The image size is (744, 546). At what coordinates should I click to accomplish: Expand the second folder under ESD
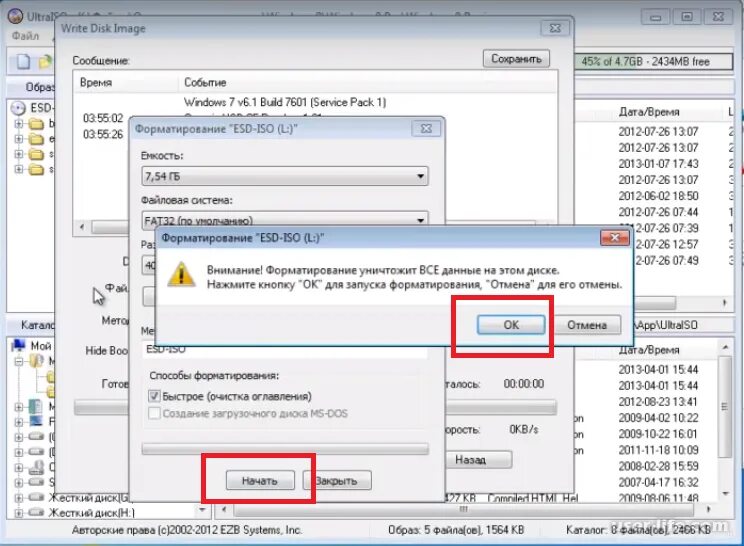tap(18, 139)
